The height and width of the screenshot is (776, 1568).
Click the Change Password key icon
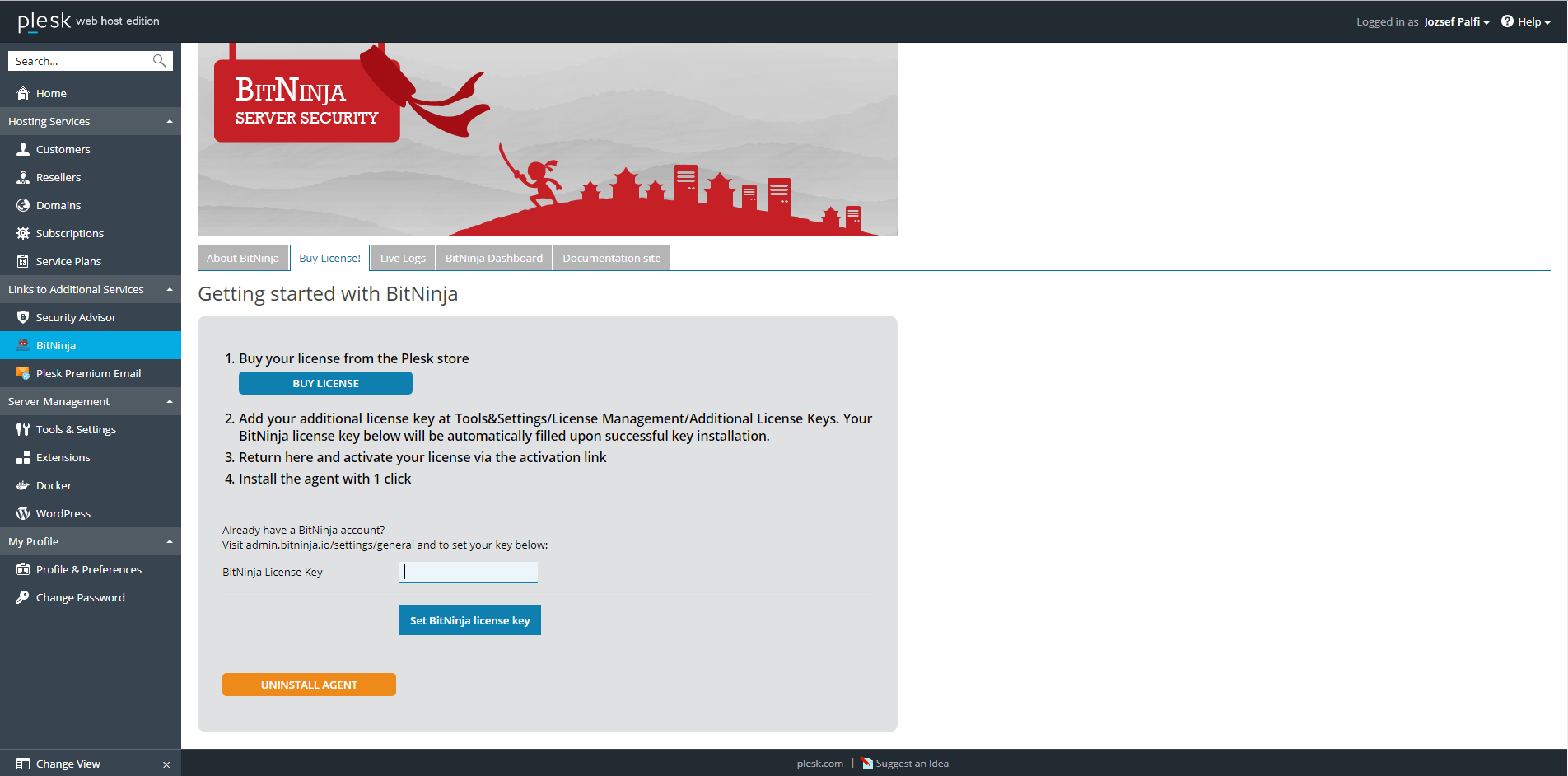click(x=23, y=597)
